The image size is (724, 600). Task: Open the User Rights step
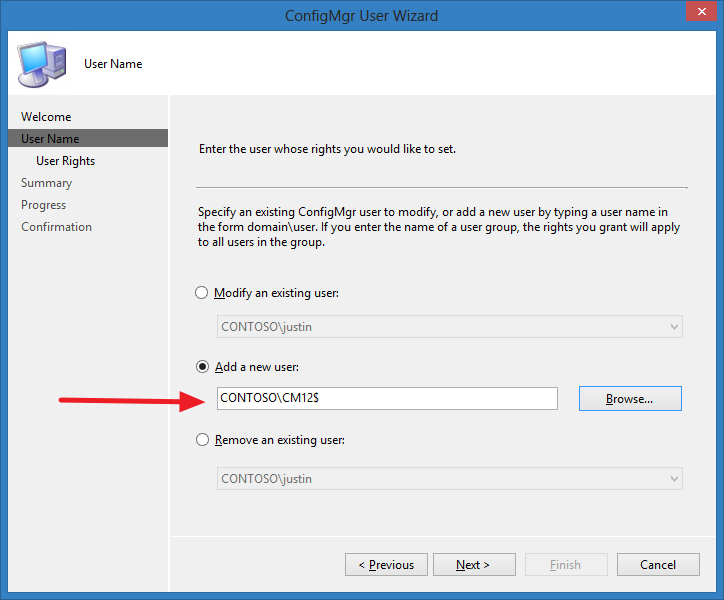pyautogui.click(x=66, y=161)
